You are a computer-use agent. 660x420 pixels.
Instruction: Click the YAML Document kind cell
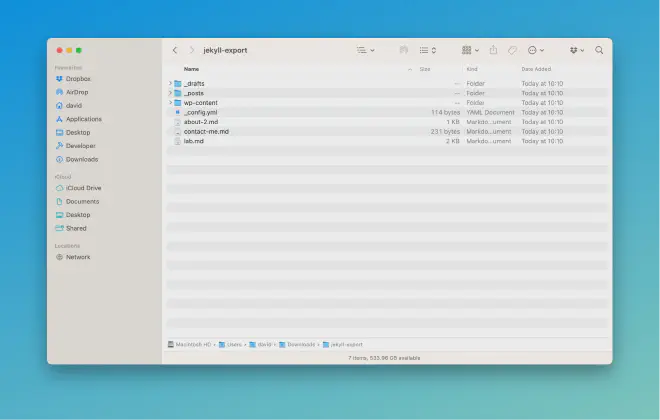(x=490, y=112)
